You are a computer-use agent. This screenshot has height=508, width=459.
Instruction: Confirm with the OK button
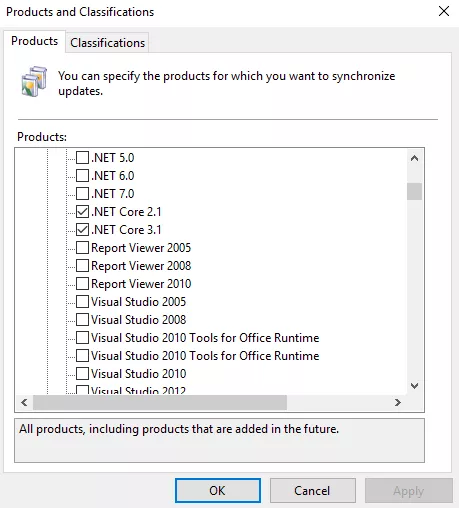point(218,491)
